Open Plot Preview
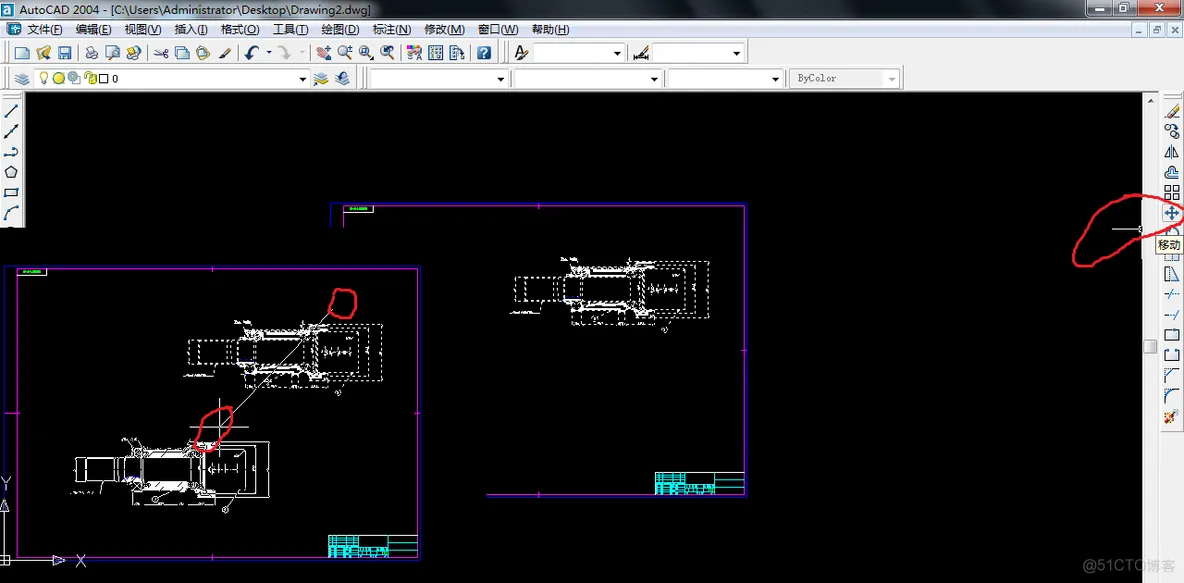Viewport: 1184px width, 583px height. pos(113,53)
